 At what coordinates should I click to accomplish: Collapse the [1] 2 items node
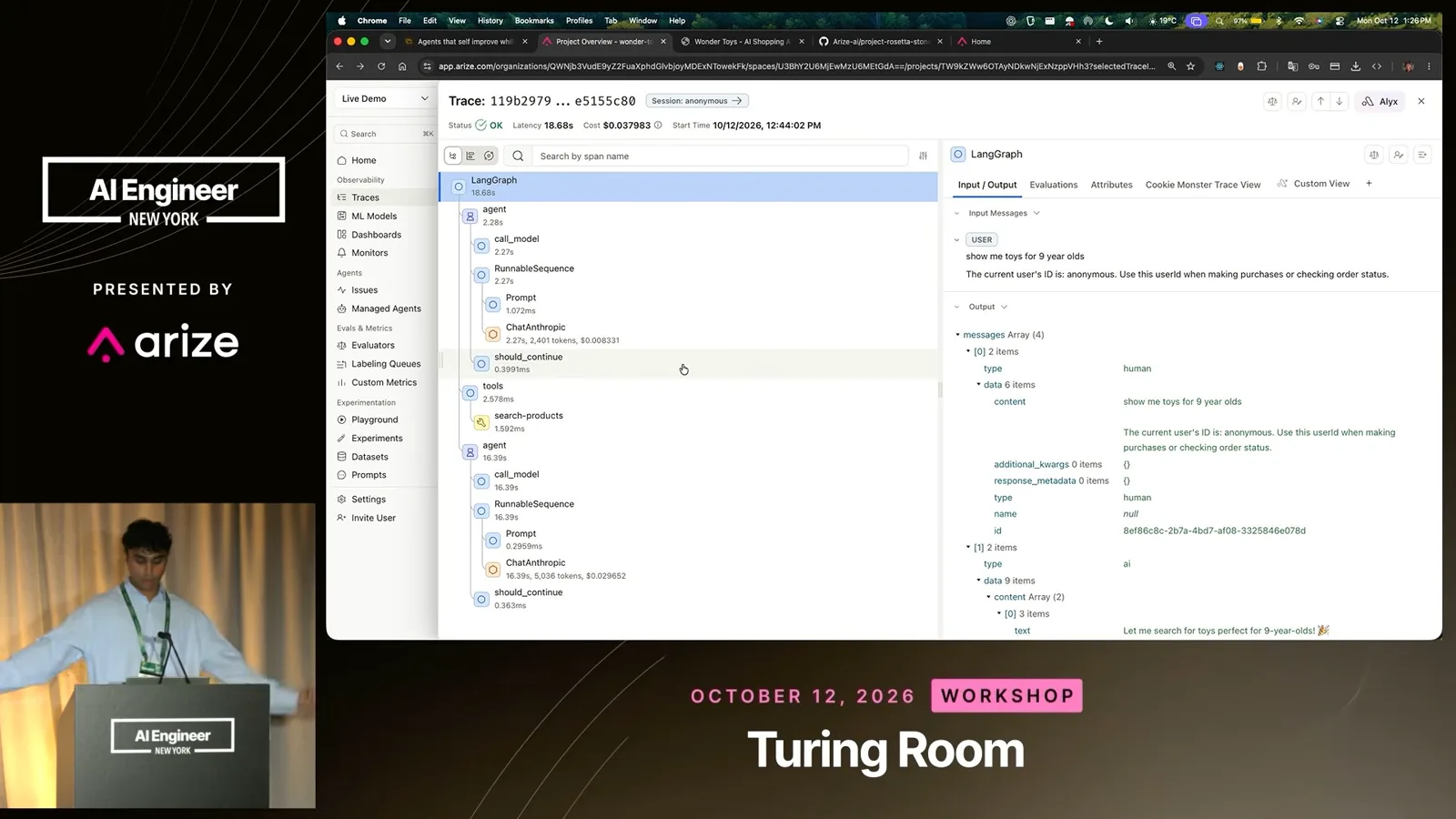coord(968,548)
